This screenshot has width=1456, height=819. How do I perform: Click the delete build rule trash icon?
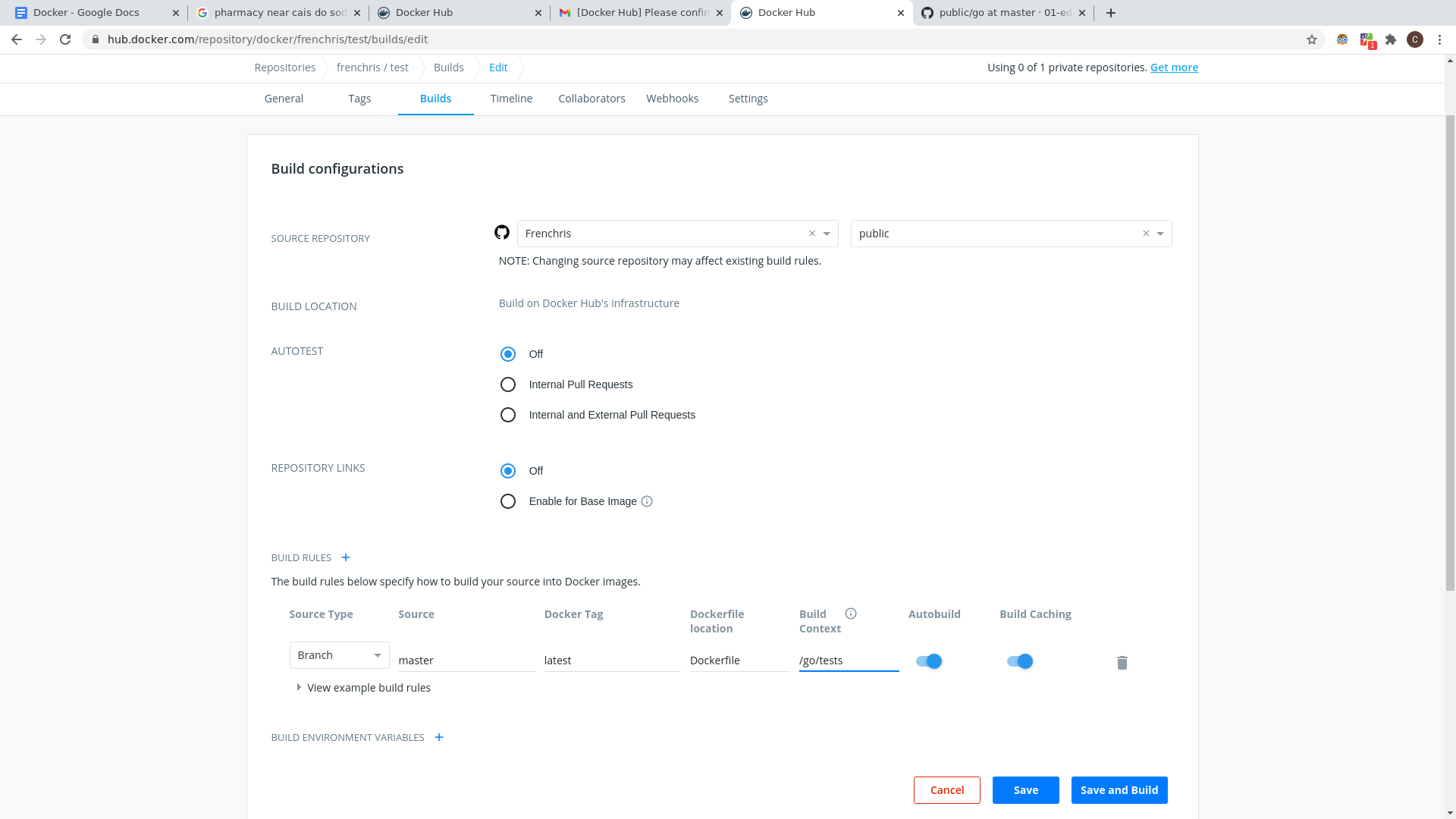(x=1122, y=662)
